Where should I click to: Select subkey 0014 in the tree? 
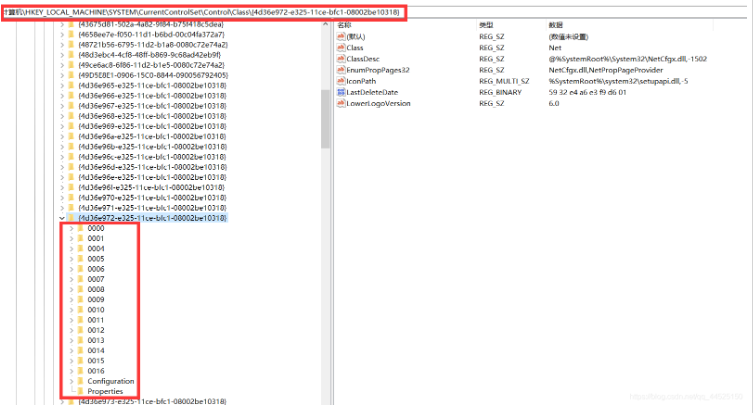(96, 350)
